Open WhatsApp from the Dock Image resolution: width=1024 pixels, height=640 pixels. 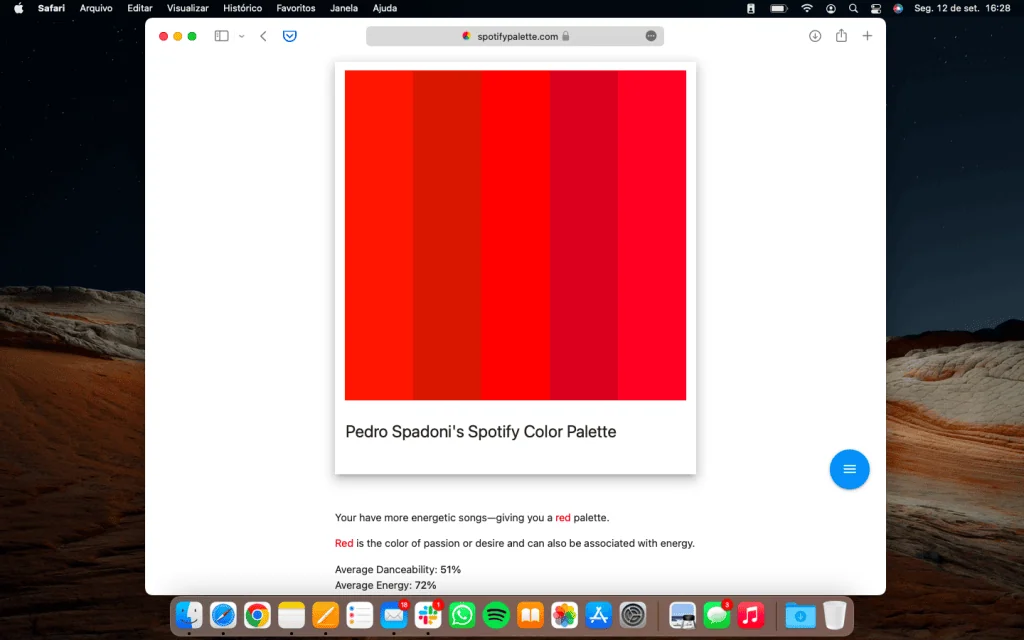[x=461, y=615]
